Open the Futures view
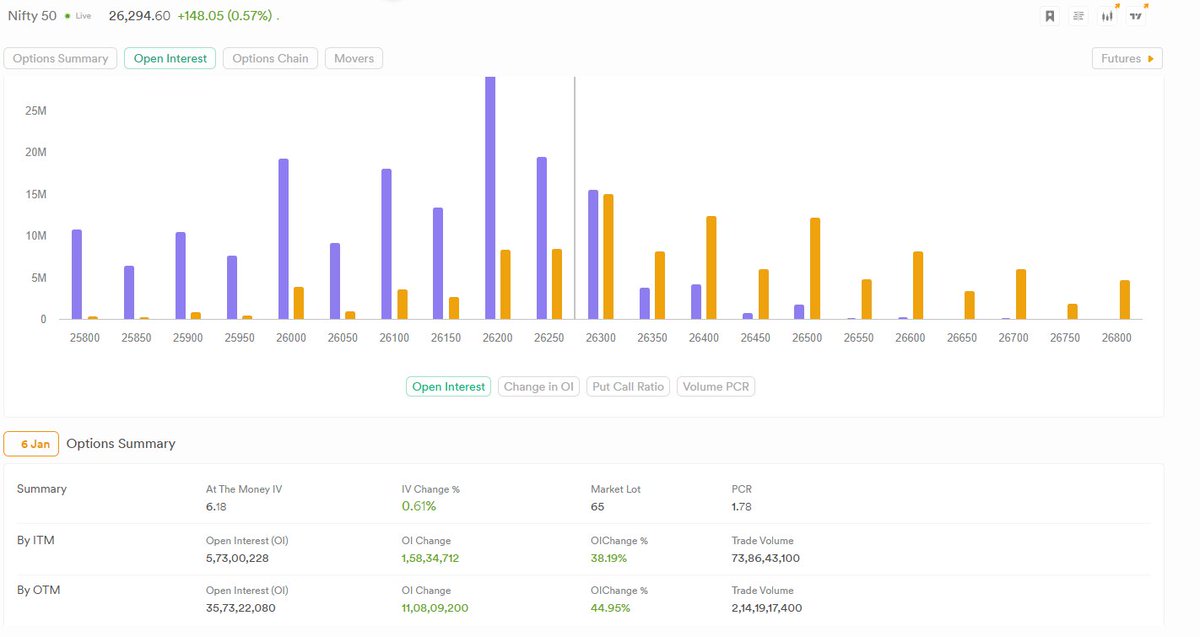This screenshot has width=1200, height=637. click(1127, 59)
